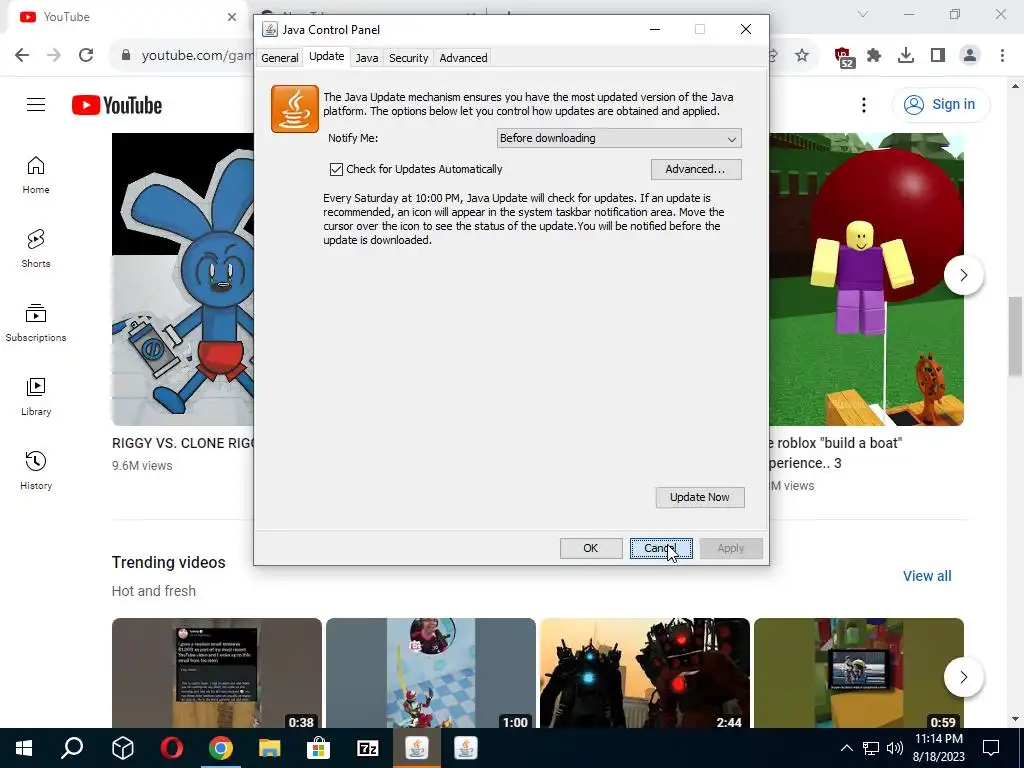Switch to the Advanced tab
The height and width of the screenshot is (768, 1024).
[463, 57]
